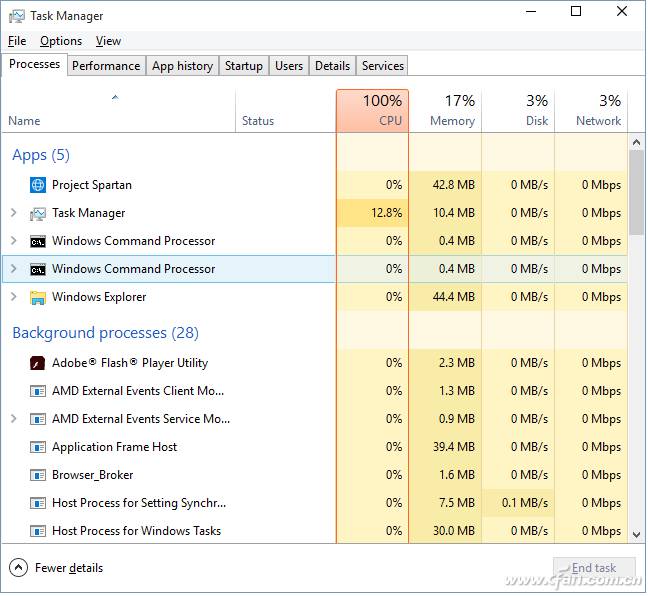This screenshot has width=648, height=596.
Task: Open the View menu
Action: click(108, 41)
